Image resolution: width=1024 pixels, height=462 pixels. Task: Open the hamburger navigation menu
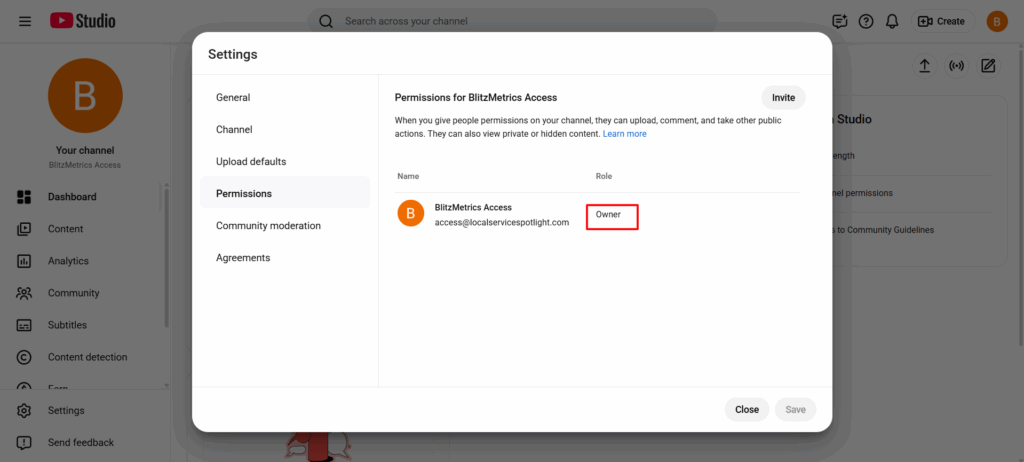tap(25, 21)
